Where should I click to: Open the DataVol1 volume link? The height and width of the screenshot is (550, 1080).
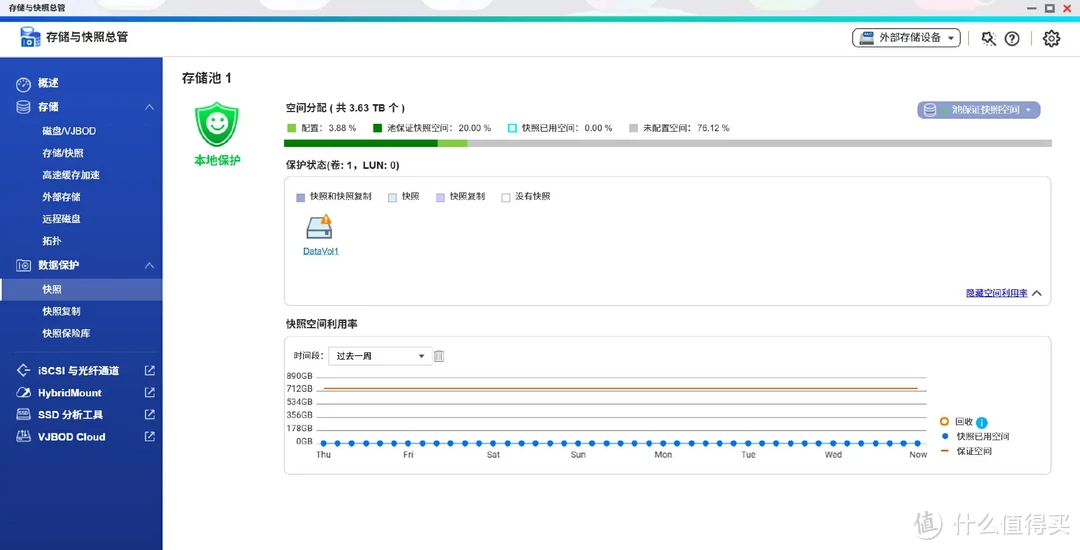tap(320, 251)
